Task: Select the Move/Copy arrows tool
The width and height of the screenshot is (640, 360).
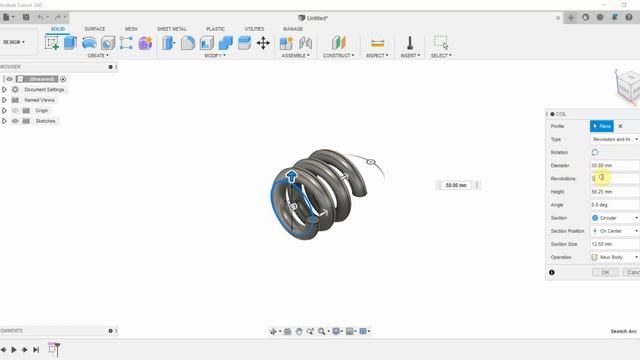Action: (263, 43)
